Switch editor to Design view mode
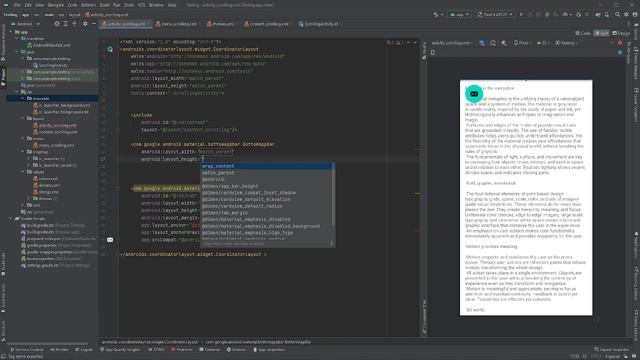This screenshot has width=640, height=360. coord(621,33)
